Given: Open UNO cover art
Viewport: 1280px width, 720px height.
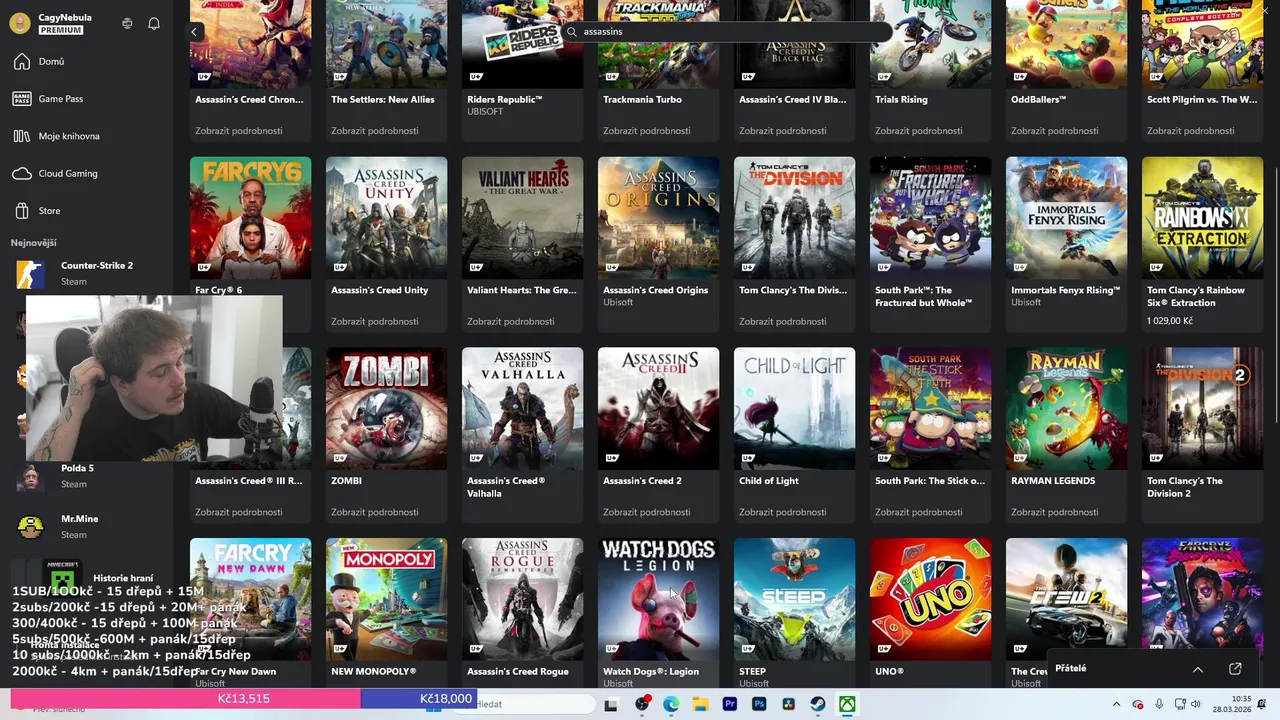Looking at the screenshot, I should [x=930, y=599].
